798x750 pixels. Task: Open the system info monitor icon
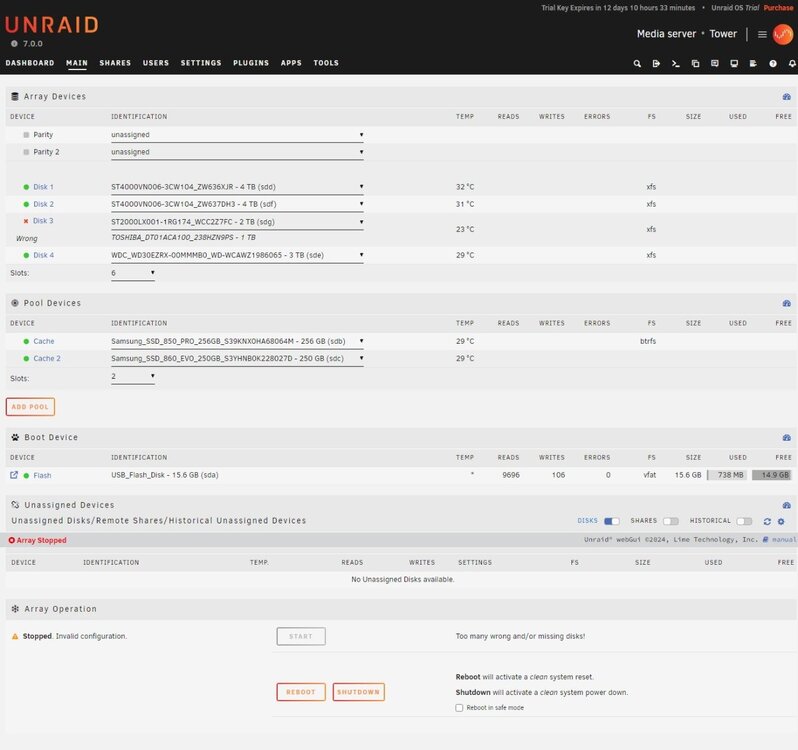coord(734,64)
